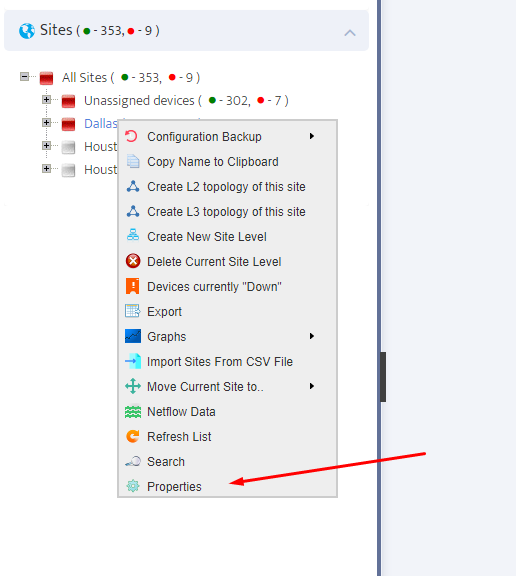Screen dimensions: 516x576
Task: Open the Graphs submenu arrow
Action: tap(311, 336)
